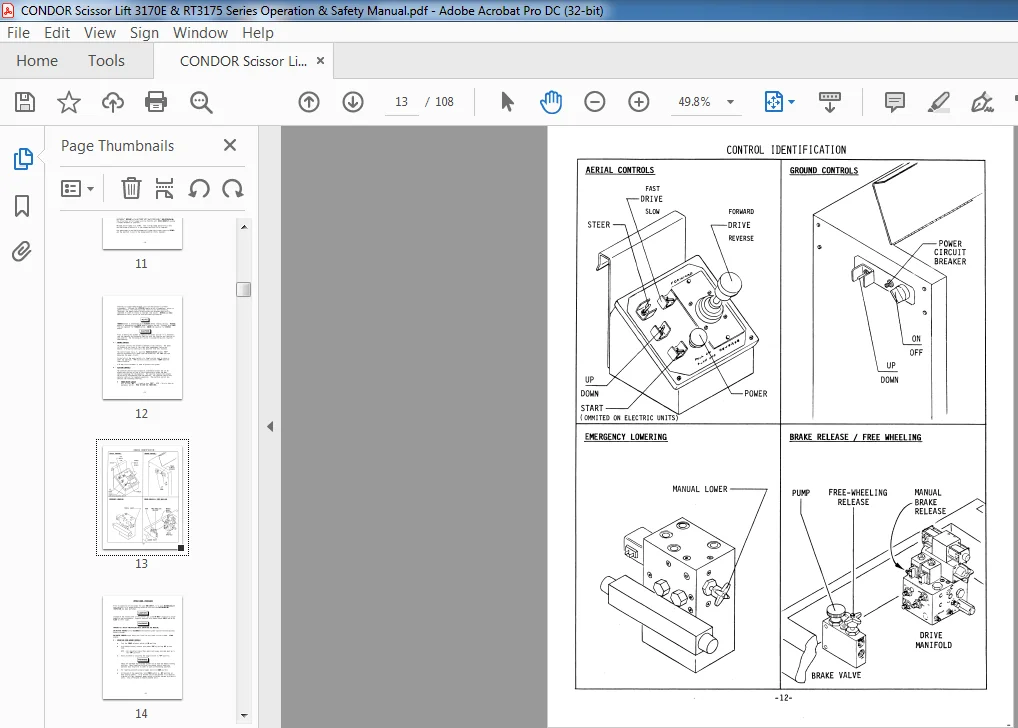This screenshot has height=728, width=1018.
Task: Select the CONDOR Scissor Li... document tab
Action: pos(243,61)
